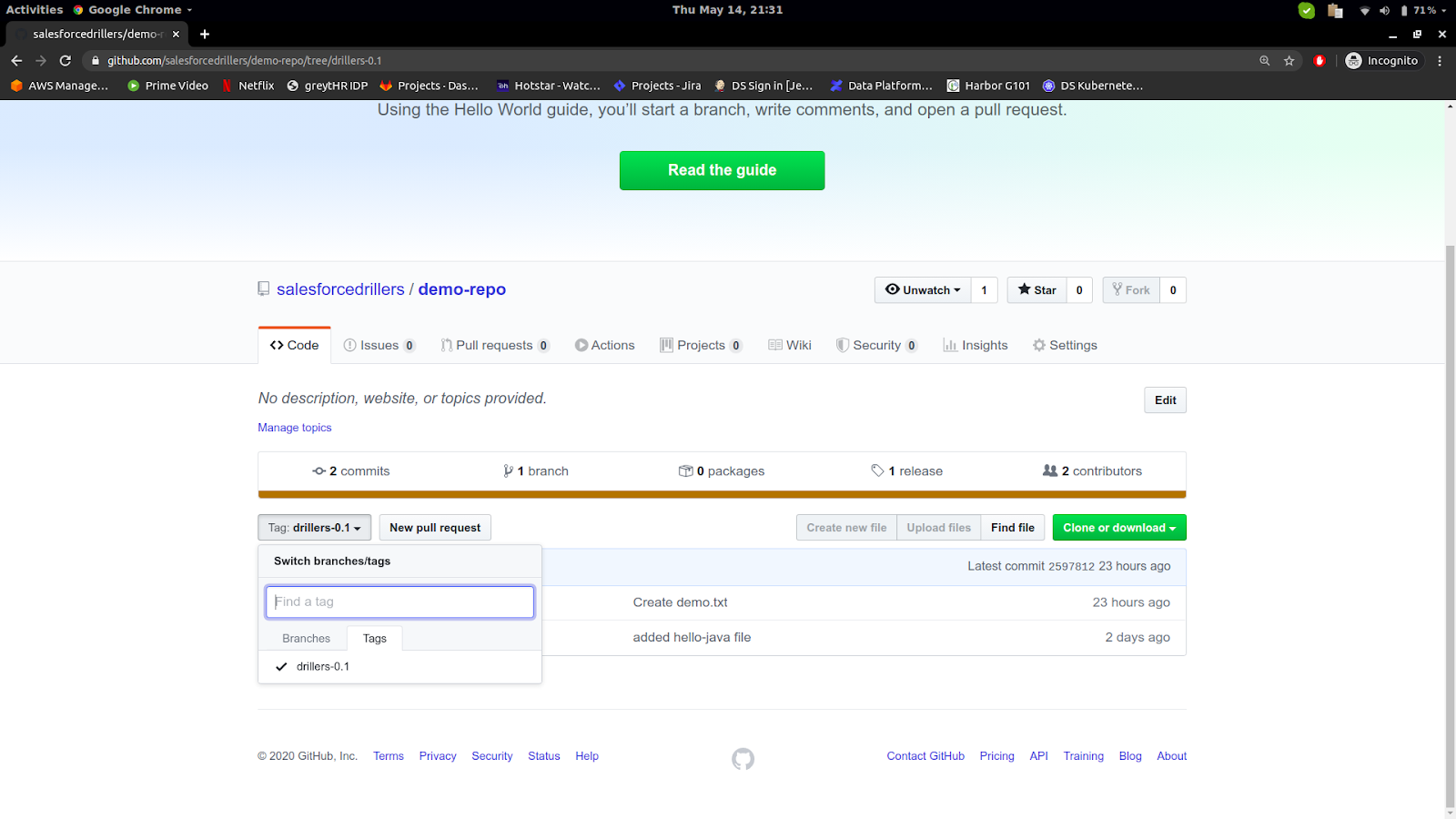Screen dimensions: 1456x819
Task: Open the footer Privacy link
Action: [x=438, y=756]
